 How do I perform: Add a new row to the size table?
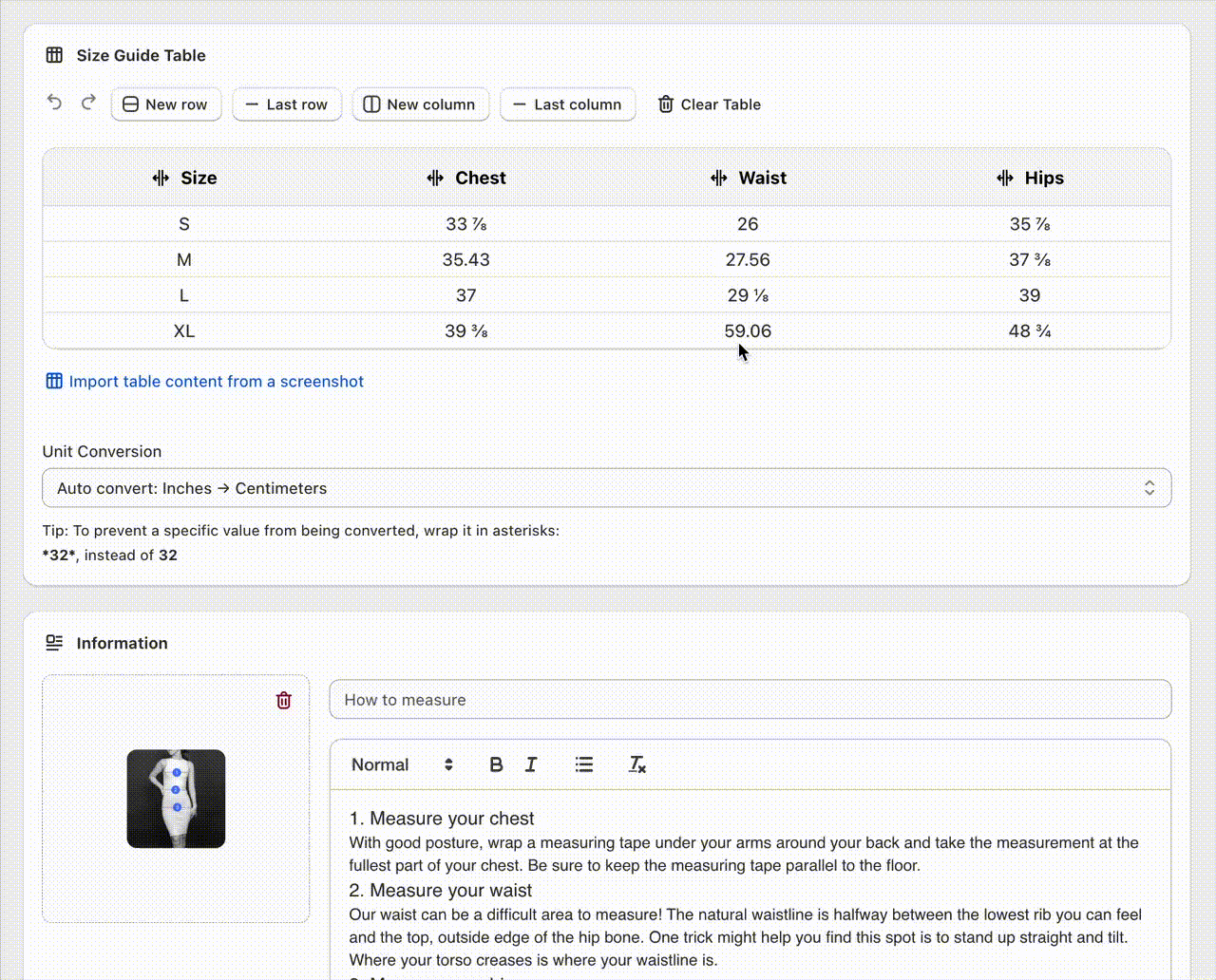(166, 104)
